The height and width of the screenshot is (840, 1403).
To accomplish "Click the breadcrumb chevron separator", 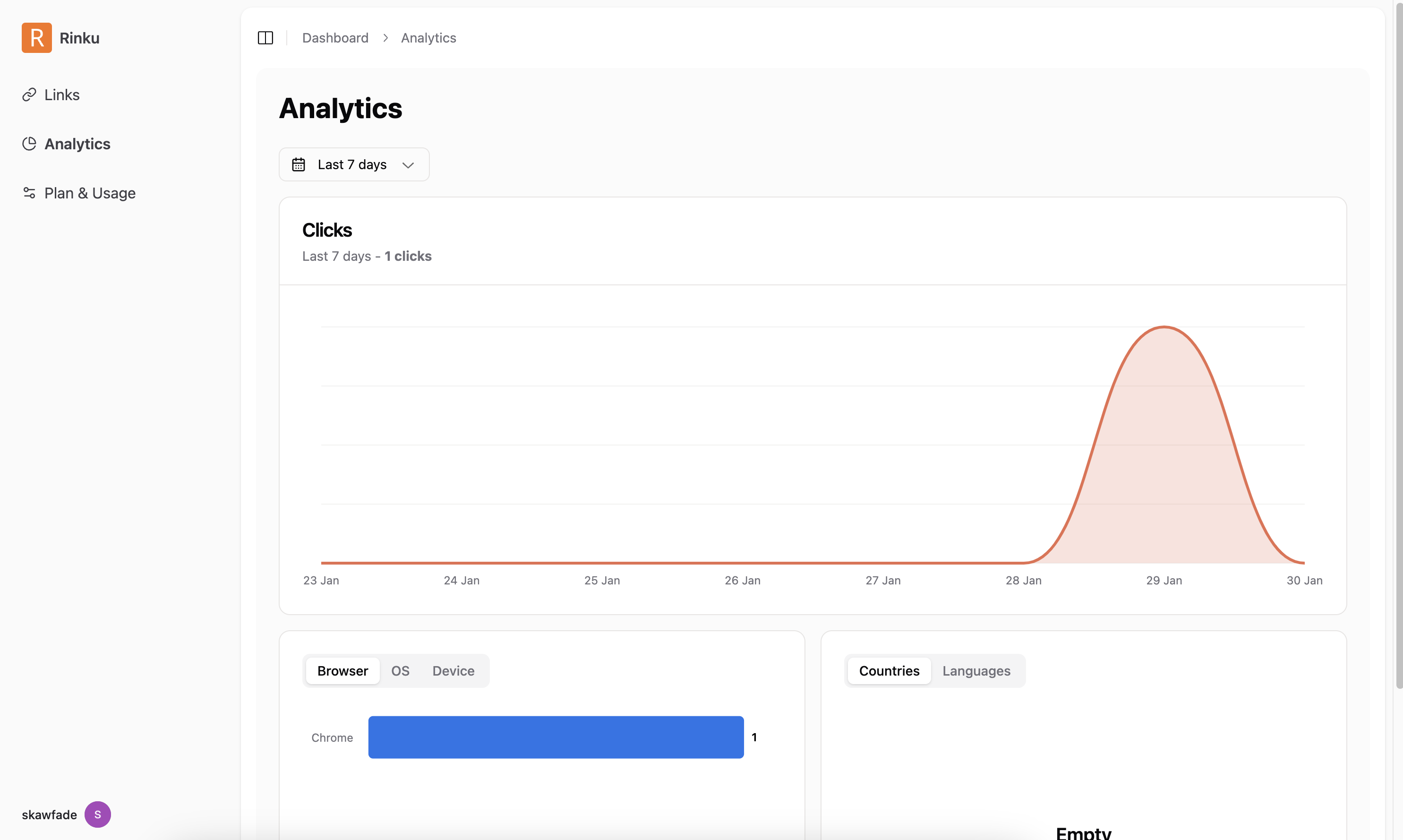I will [x=385, y=38].
